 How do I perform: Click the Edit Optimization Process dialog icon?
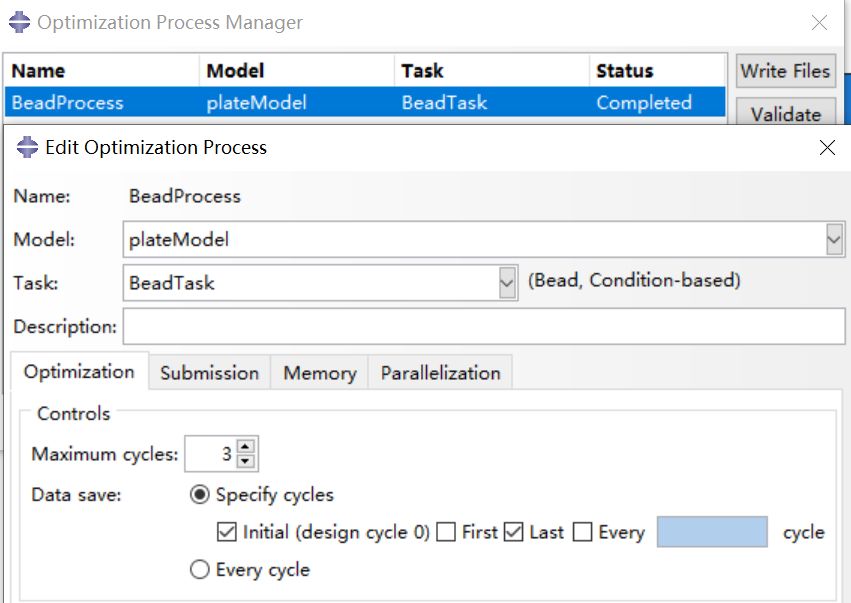tap(27, 148)
